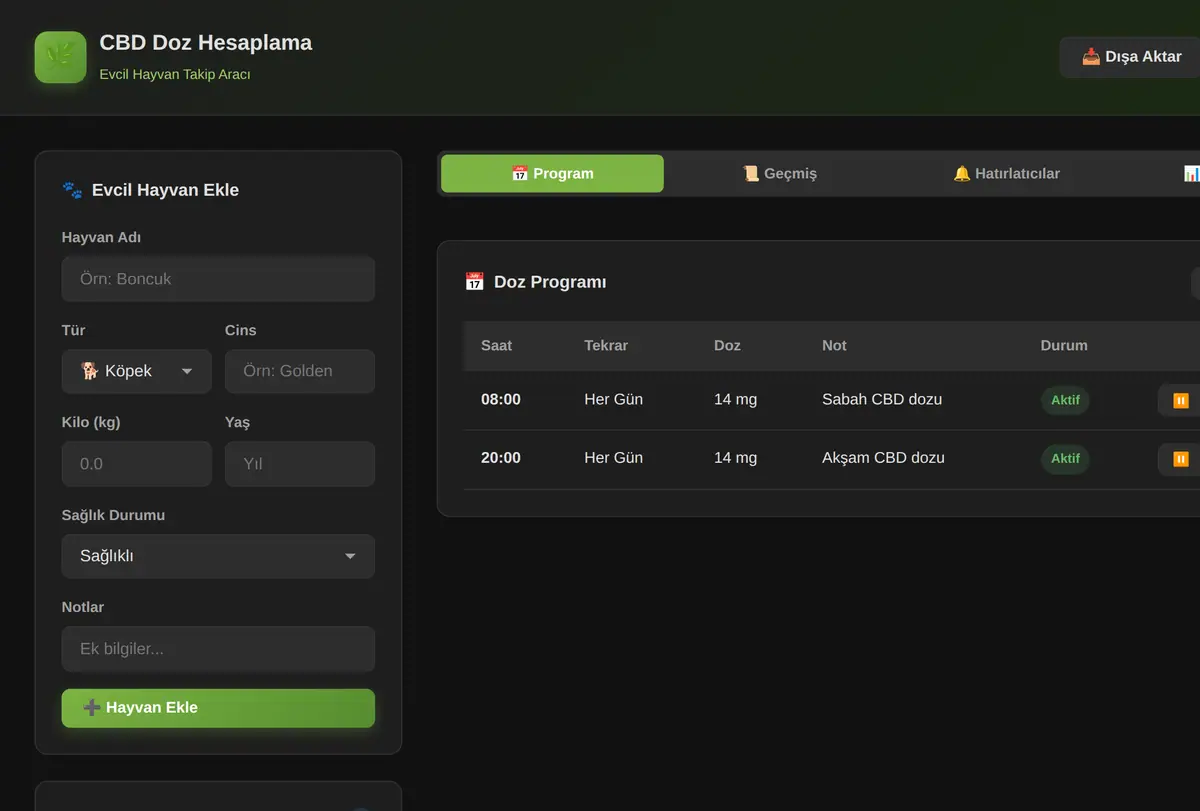Click the Aktif badge for 20:00 row
This screenshot has width=1200, height=811.
pyautogui.click(x=1065, y=458)
